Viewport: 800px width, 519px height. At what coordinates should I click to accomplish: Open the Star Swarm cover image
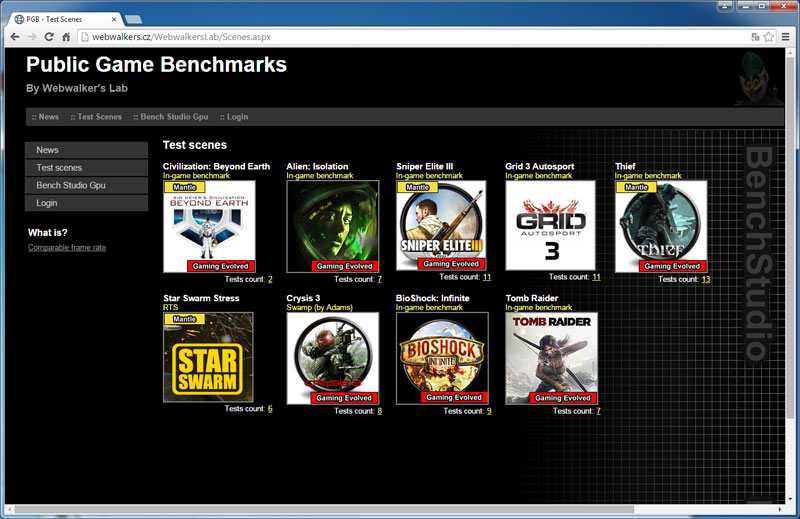coord(208,357)
